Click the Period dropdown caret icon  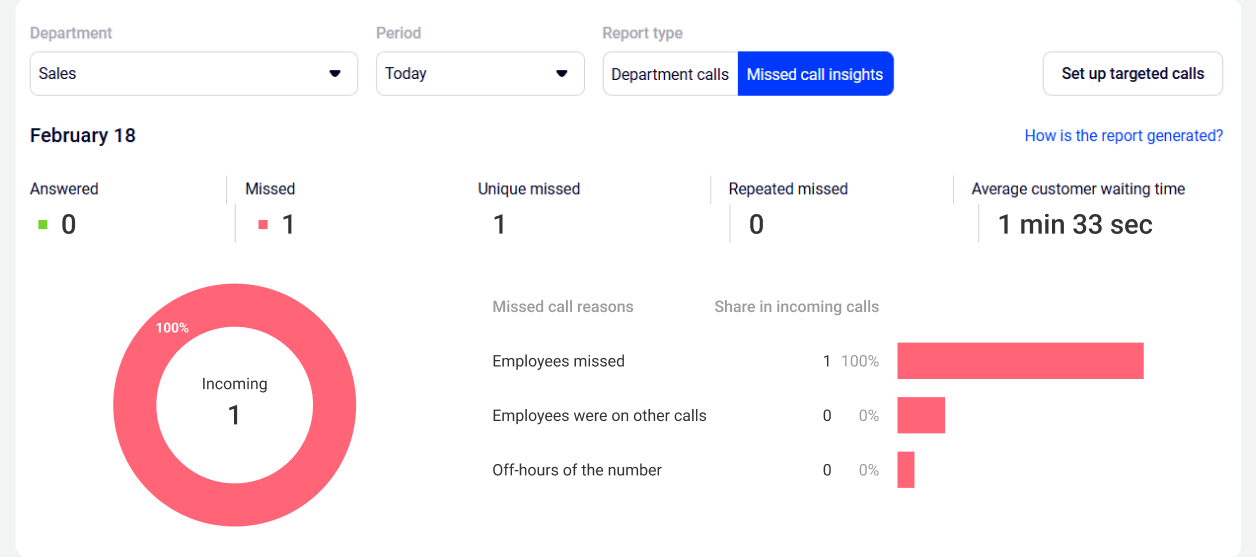coord(562,74)
